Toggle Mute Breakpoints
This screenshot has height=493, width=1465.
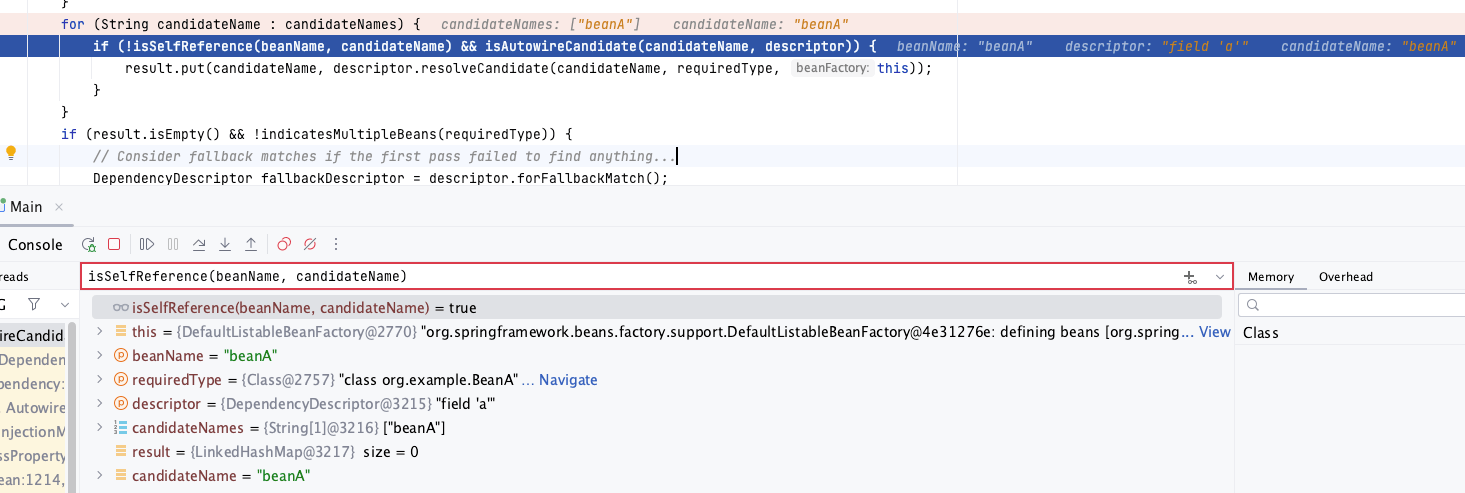310,244
